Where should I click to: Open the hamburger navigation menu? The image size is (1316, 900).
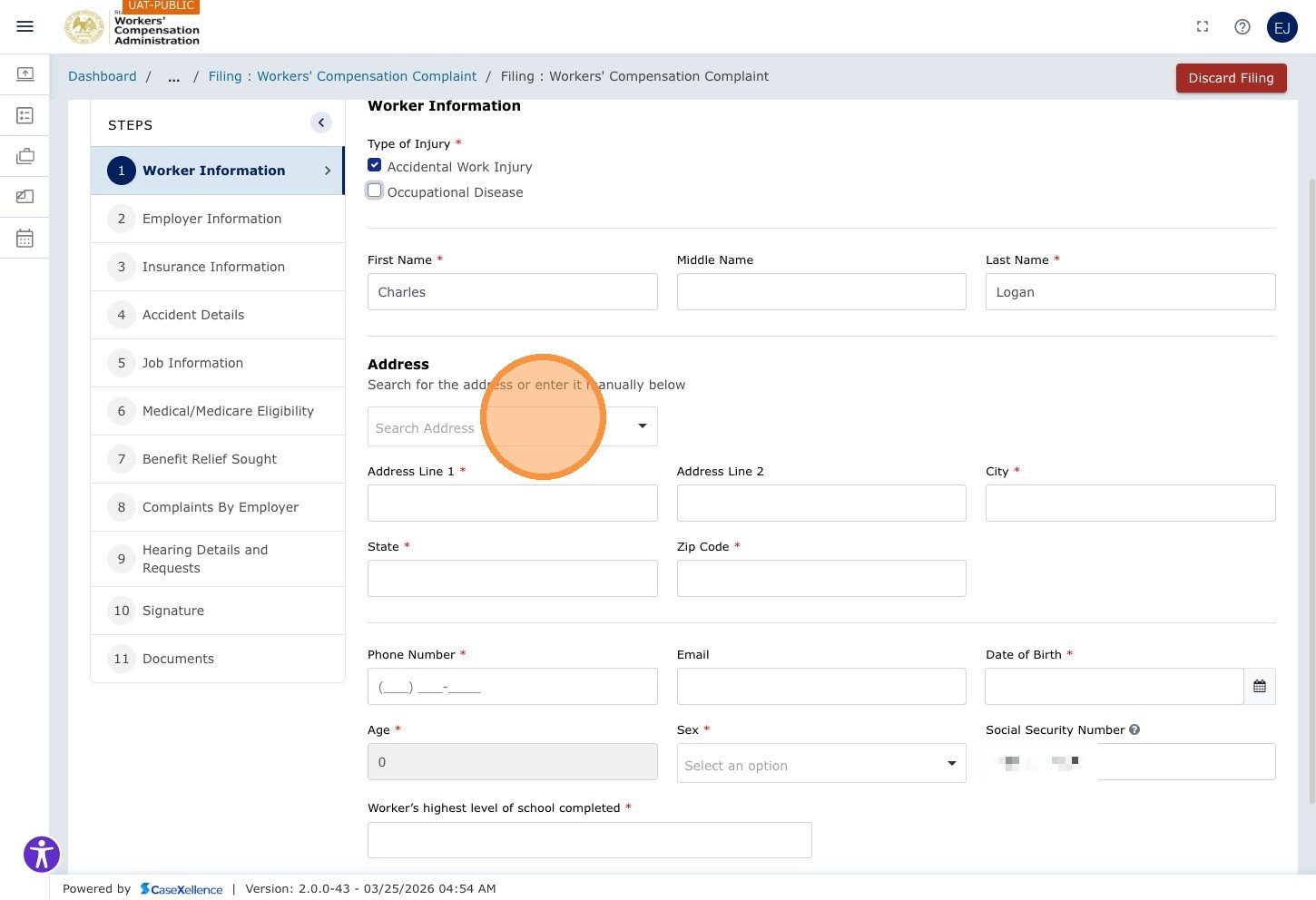click(x=25, y=26)
